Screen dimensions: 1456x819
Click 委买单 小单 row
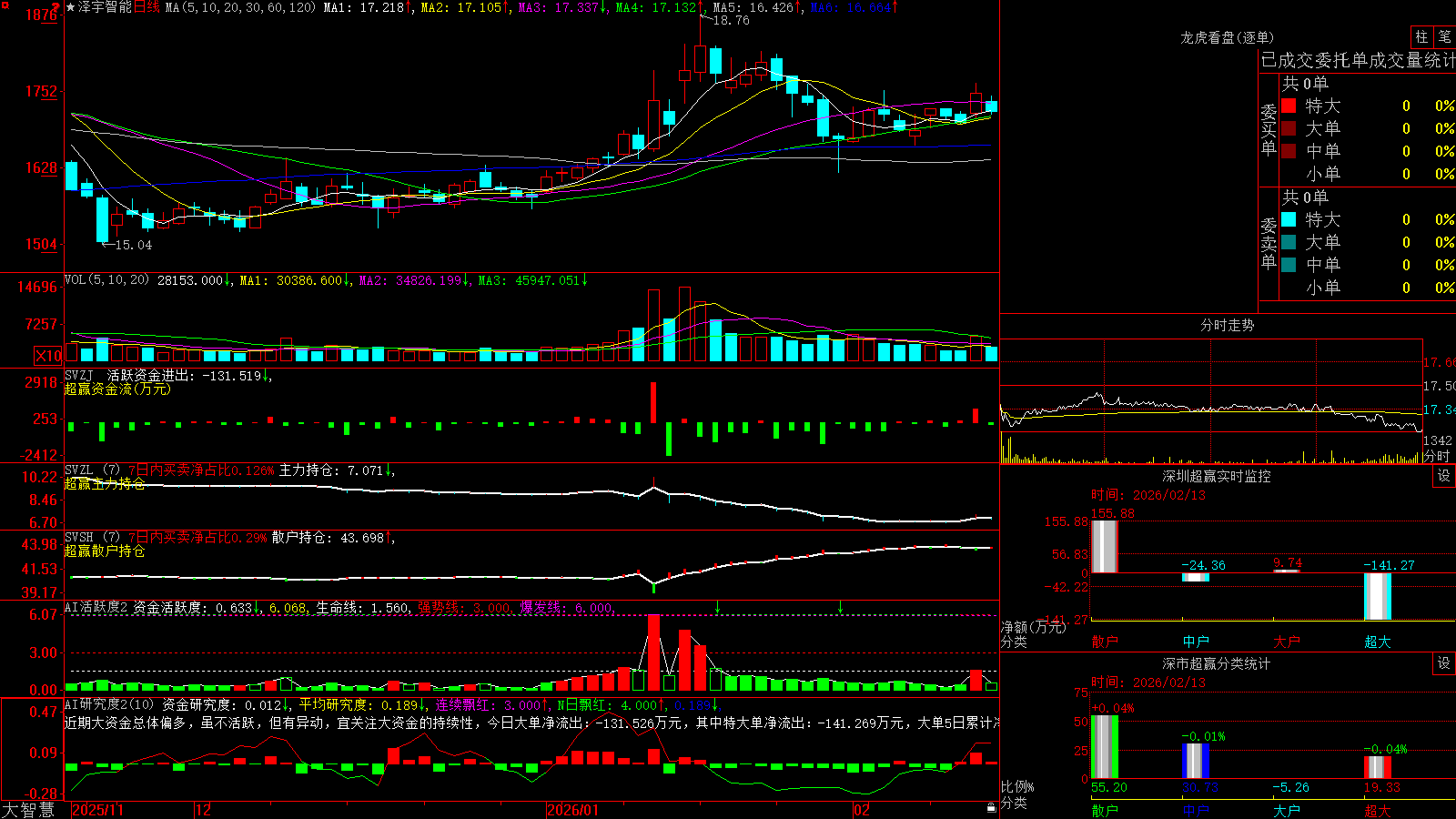1368,174
